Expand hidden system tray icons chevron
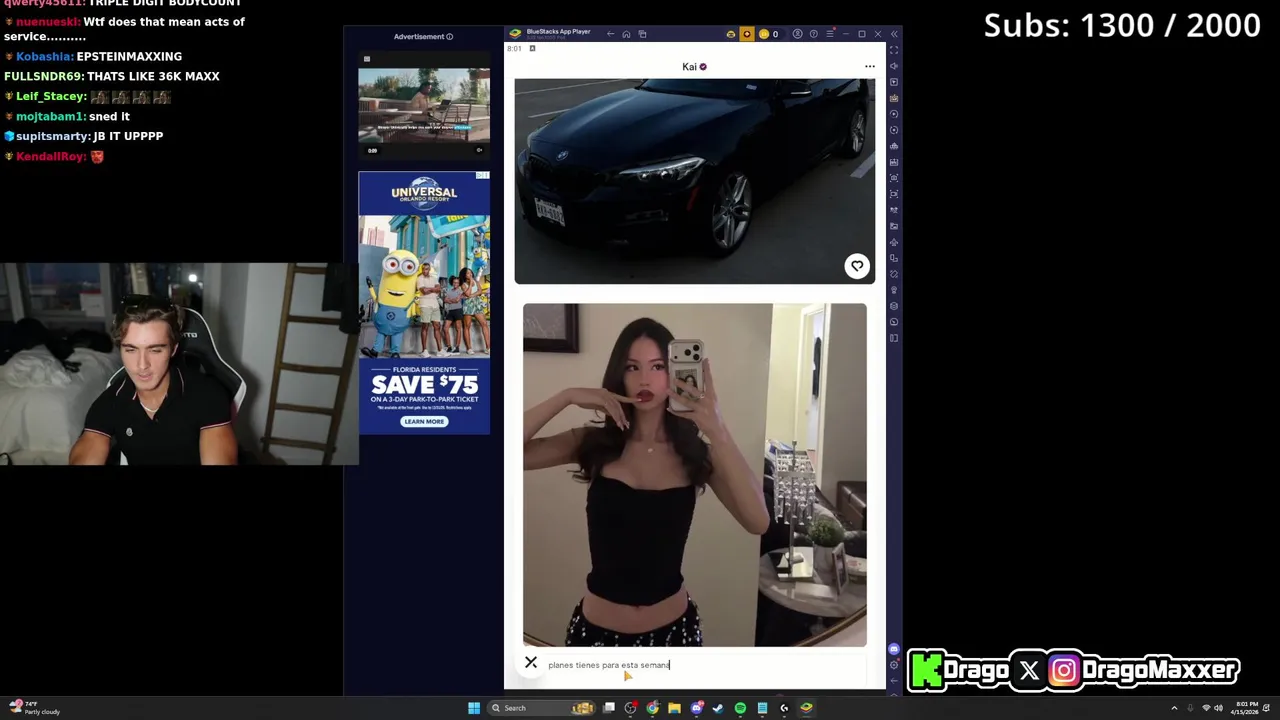Viewport: 1280px width, 720px height. click(1174, 708)
